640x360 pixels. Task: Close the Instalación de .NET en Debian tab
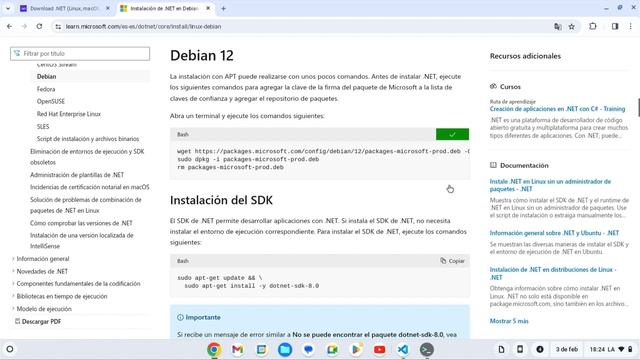click(x=208, y=8)
